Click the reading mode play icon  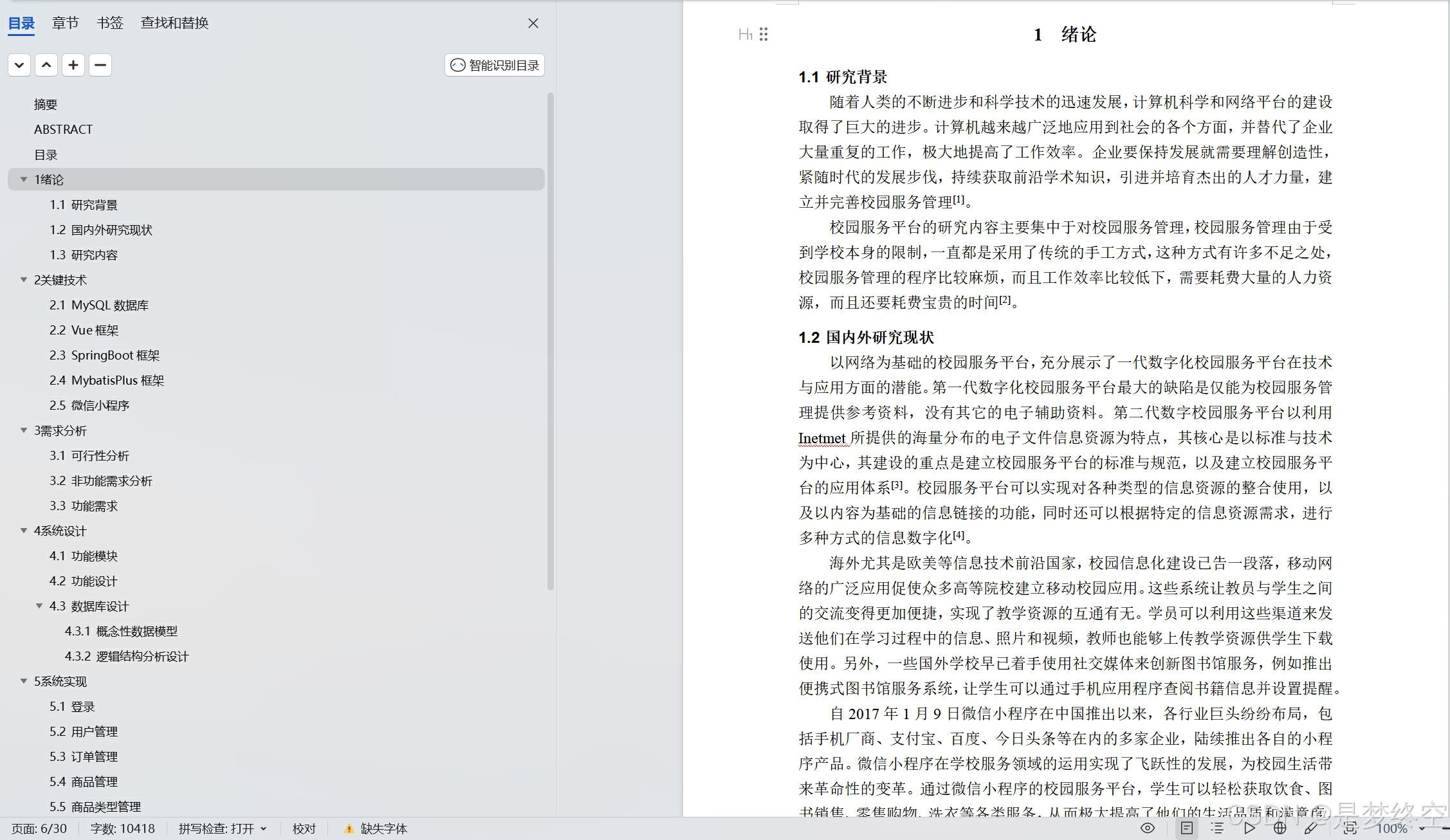coord(1249,828)
